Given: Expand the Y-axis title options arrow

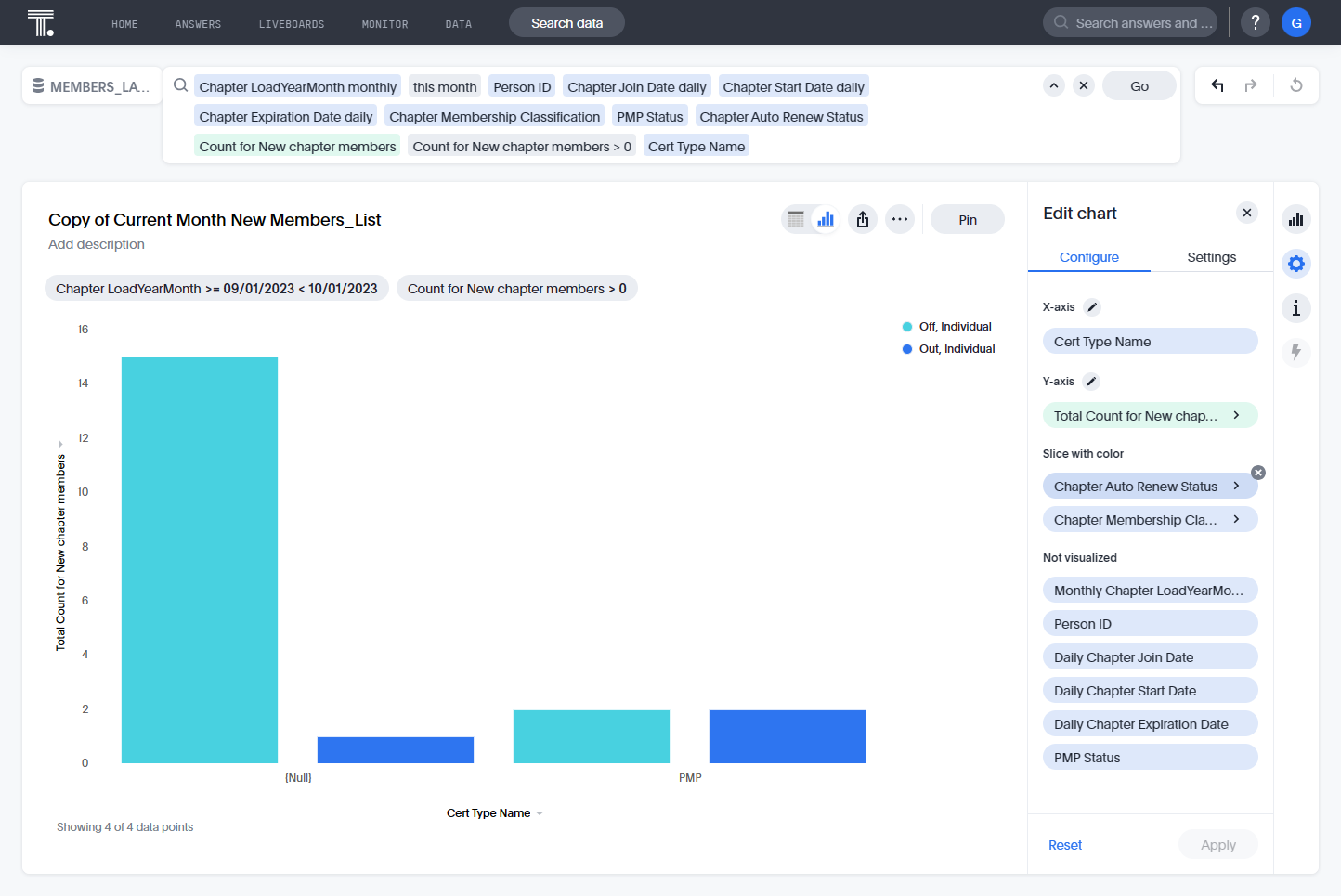Looking at the screenshot, I should 60,444.
